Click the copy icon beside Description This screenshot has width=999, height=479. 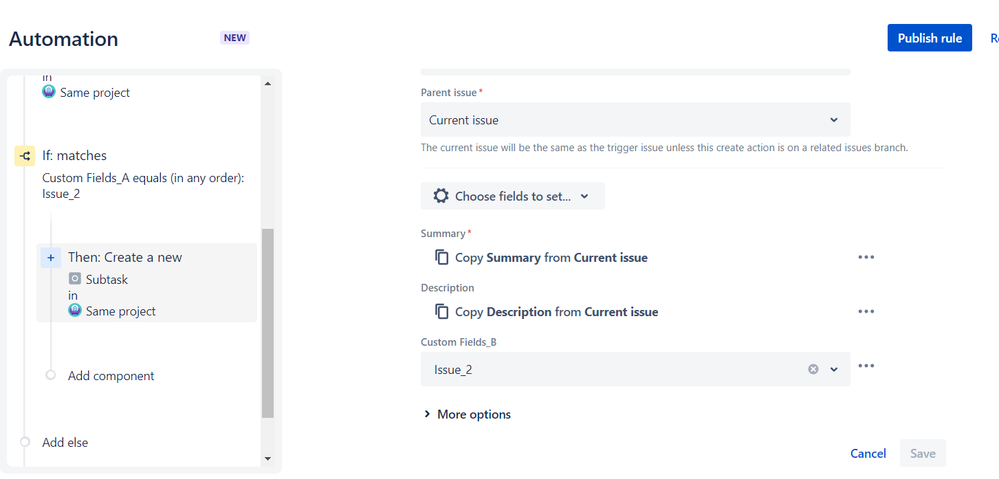click(x=441, y=312)
